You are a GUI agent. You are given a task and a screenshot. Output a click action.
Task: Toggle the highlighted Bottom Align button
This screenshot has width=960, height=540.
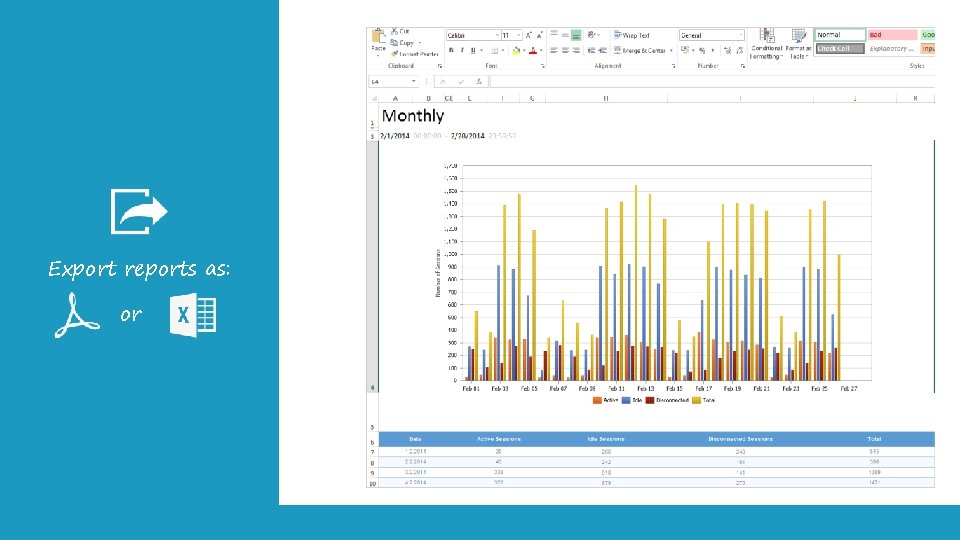(x=576, y=35)
